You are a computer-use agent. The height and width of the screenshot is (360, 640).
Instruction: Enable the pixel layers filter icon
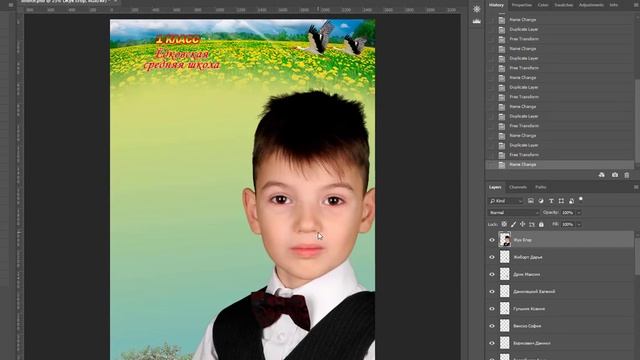tap(531, 201)
